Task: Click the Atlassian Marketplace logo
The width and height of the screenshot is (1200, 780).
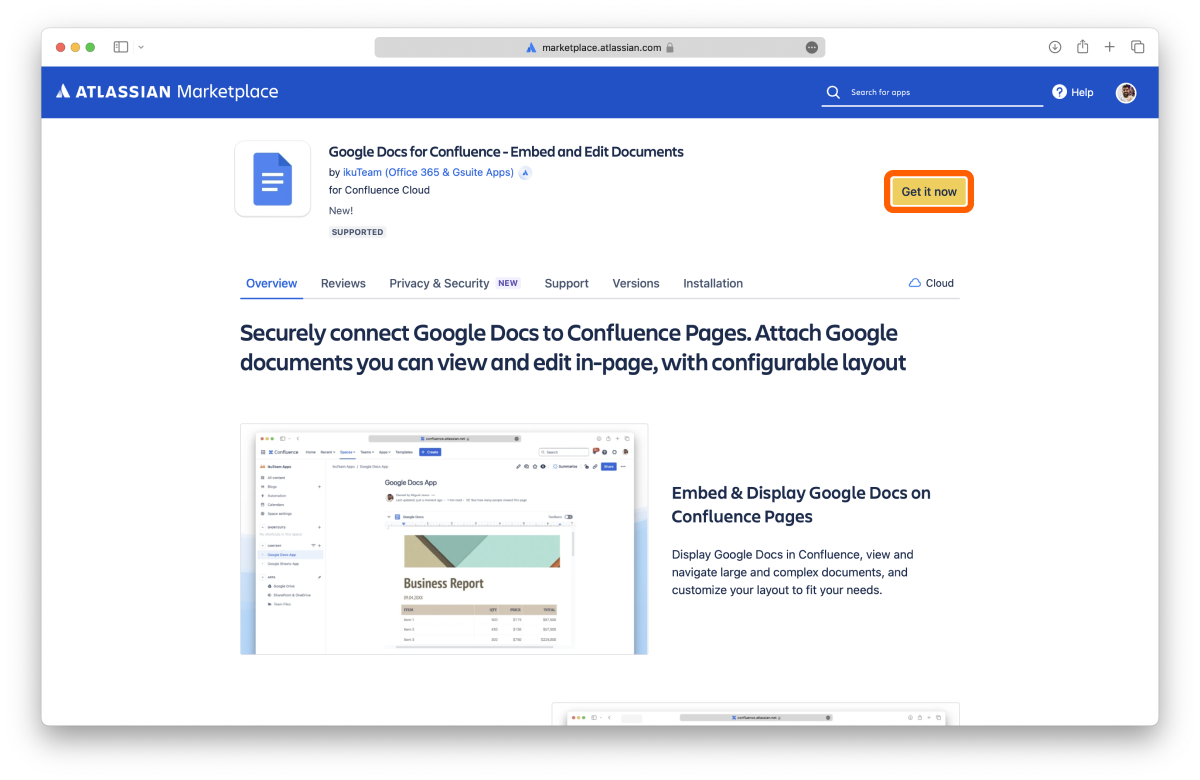Action: (167, 91)
